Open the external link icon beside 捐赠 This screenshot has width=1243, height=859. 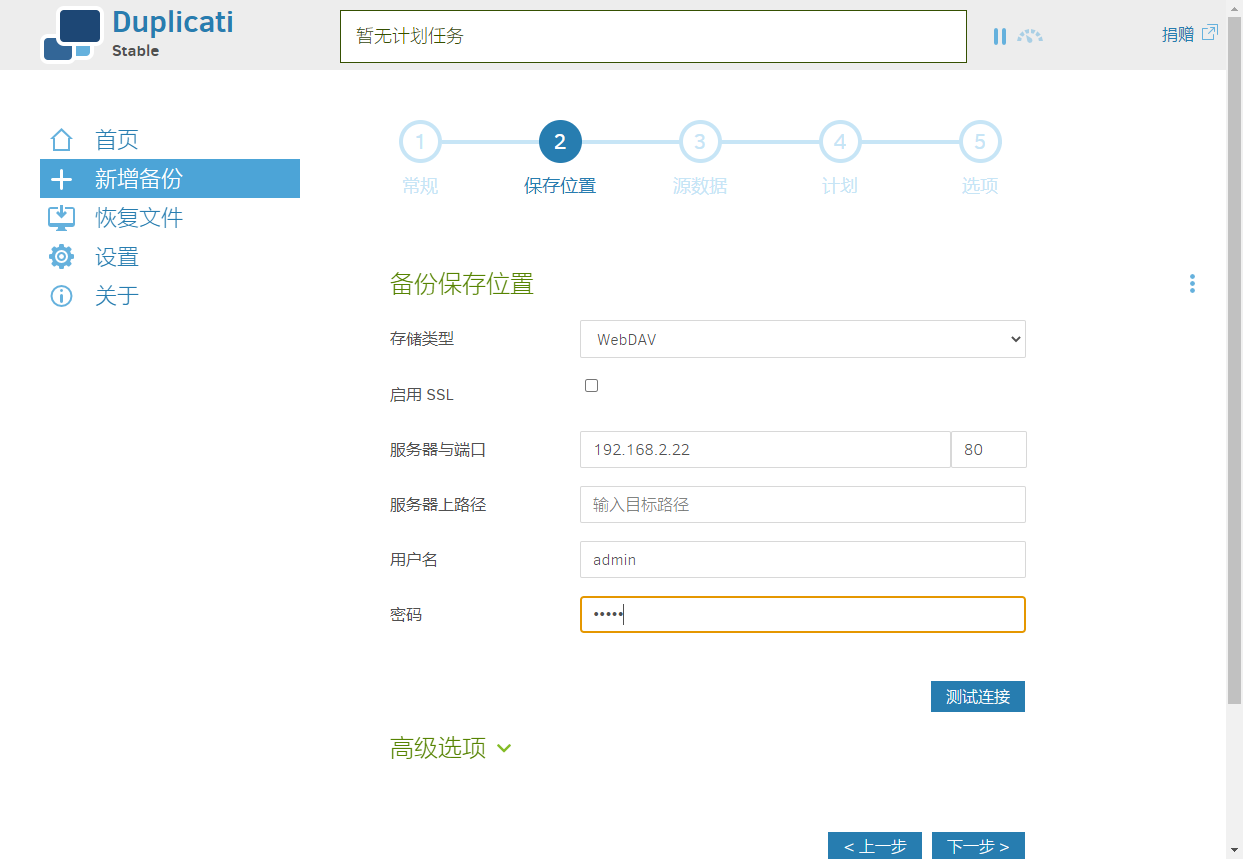1209,33
